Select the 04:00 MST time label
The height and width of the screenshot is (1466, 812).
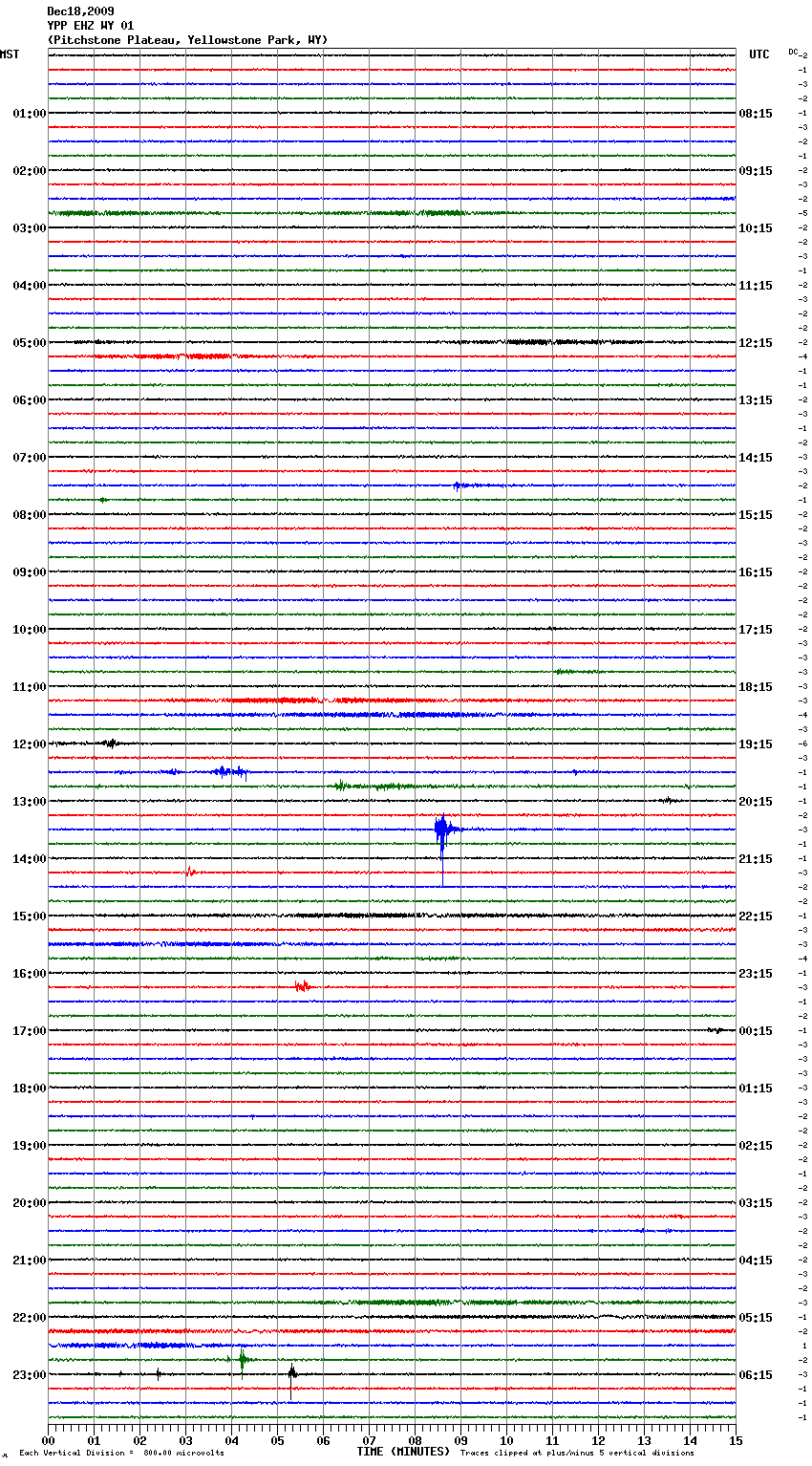pyautogui.click(x=30, y=286)
